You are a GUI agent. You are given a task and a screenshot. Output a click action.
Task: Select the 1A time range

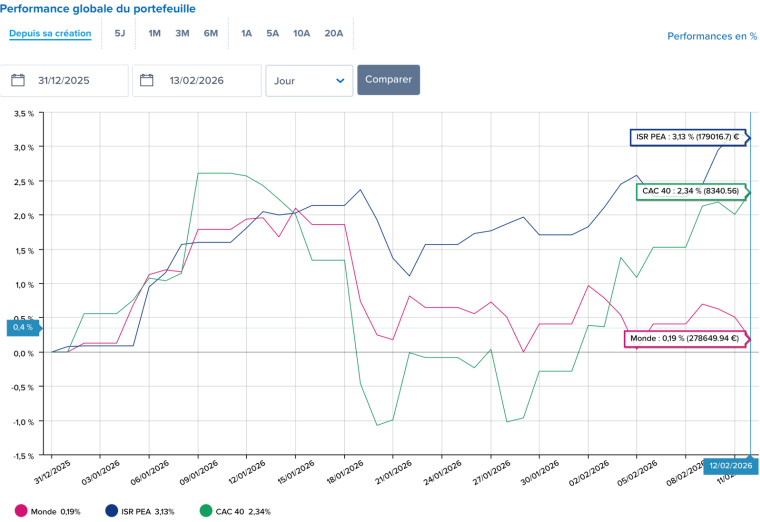pyautogui.click(x=246, y=33)
